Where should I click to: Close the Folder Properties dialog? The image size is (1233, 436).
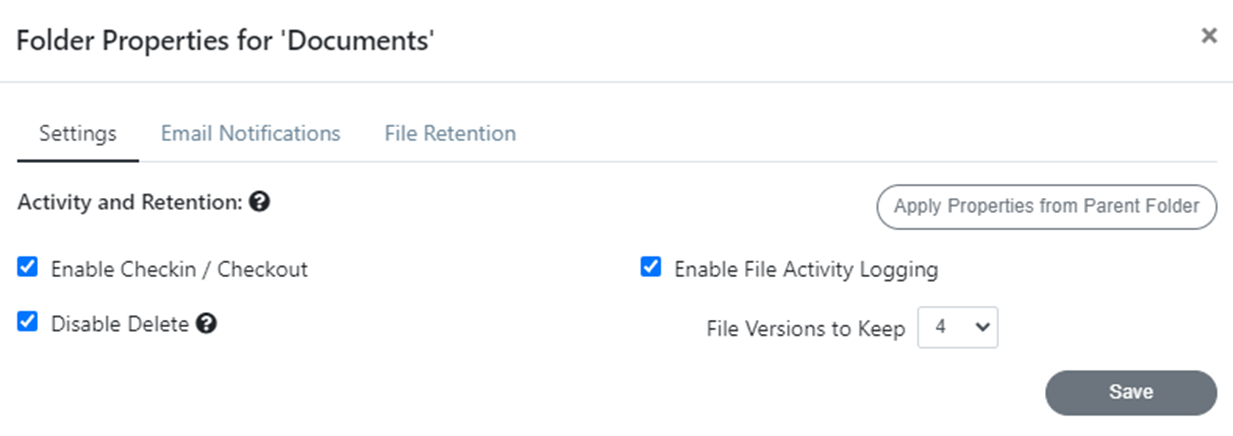(1209, 36)
